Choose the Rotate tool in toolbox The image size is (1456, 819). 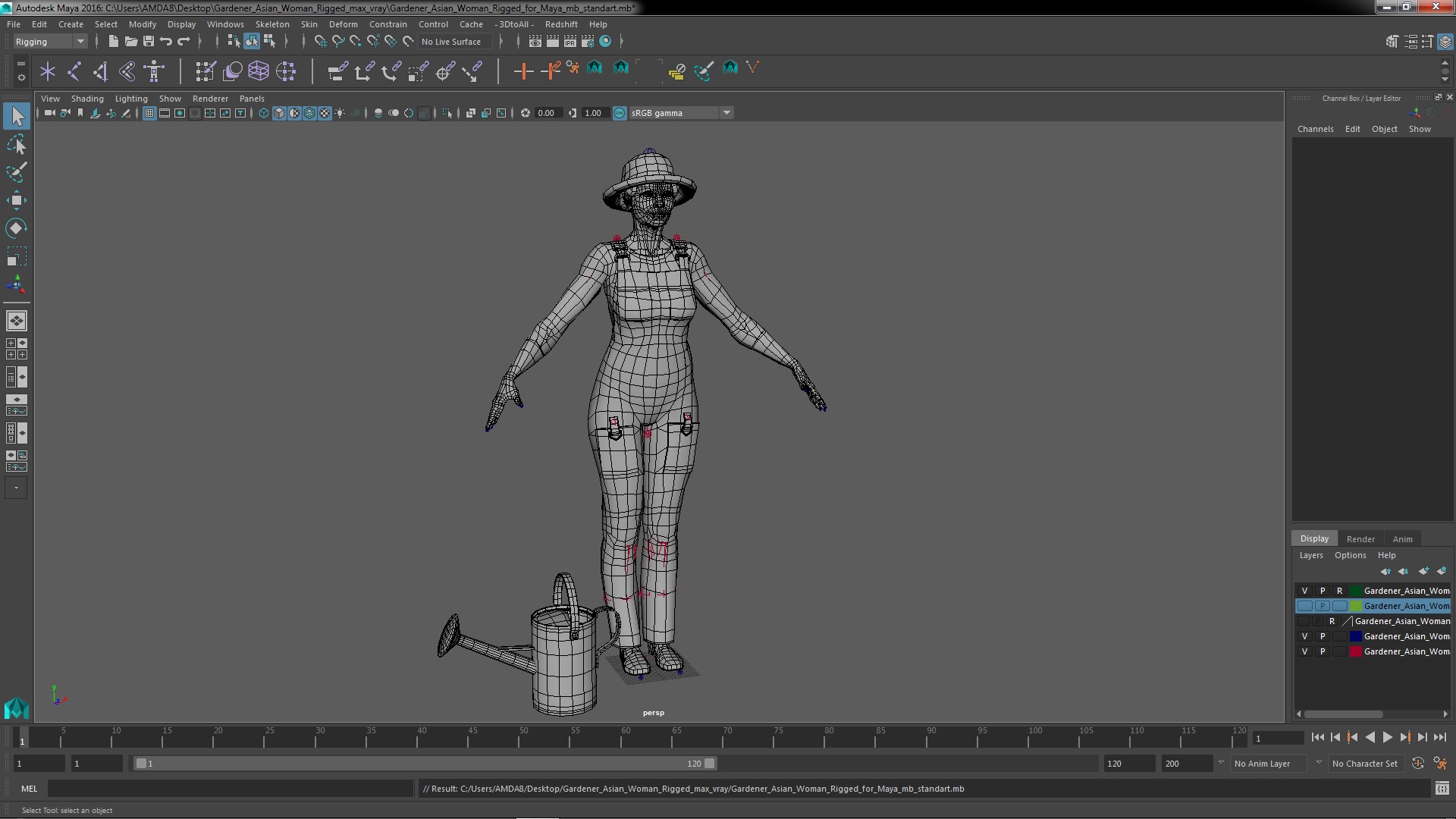coord(17,228)
